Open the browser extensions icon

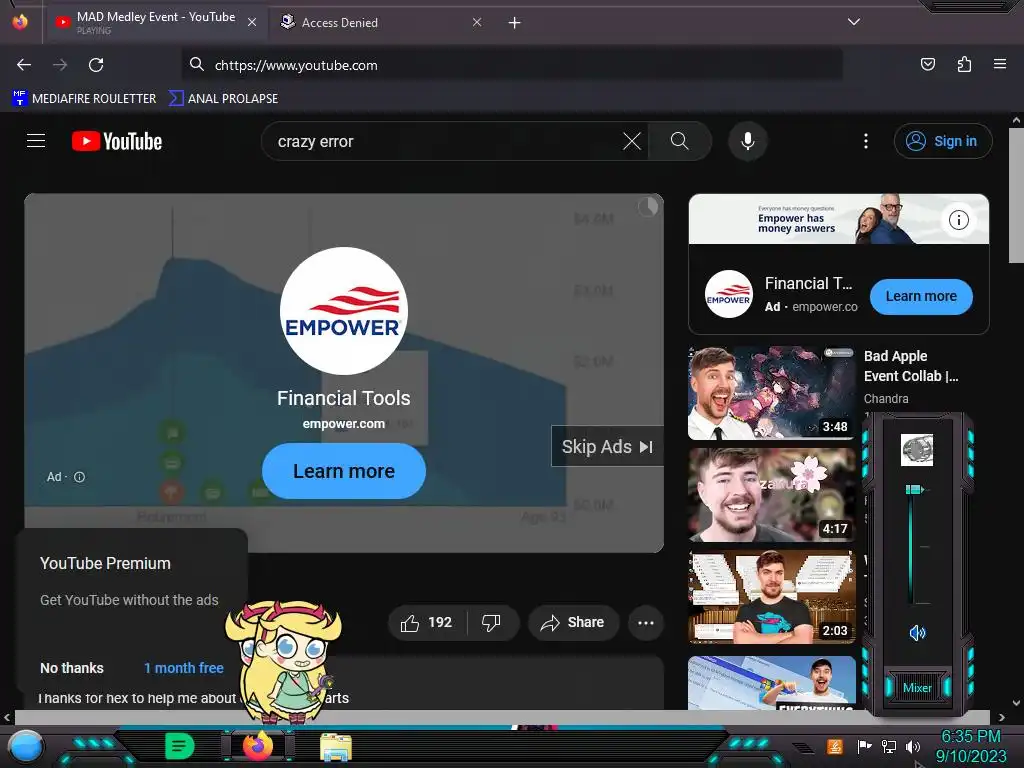pyautogui.click(x=964, y=64)
